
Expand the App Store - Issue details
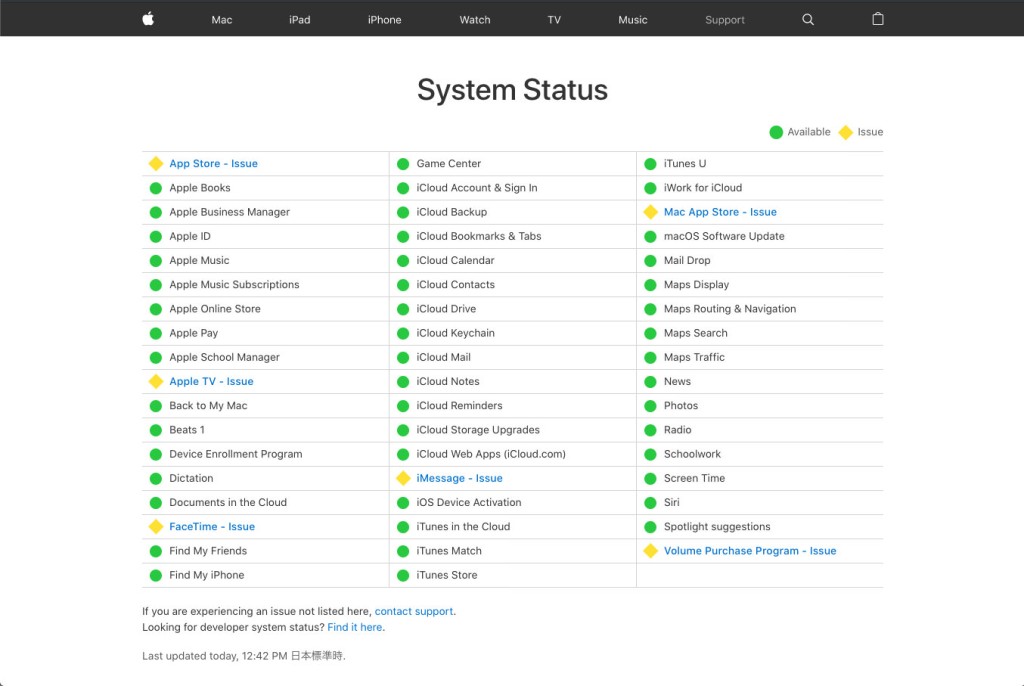pyautogui.click(x=214, y=163)
